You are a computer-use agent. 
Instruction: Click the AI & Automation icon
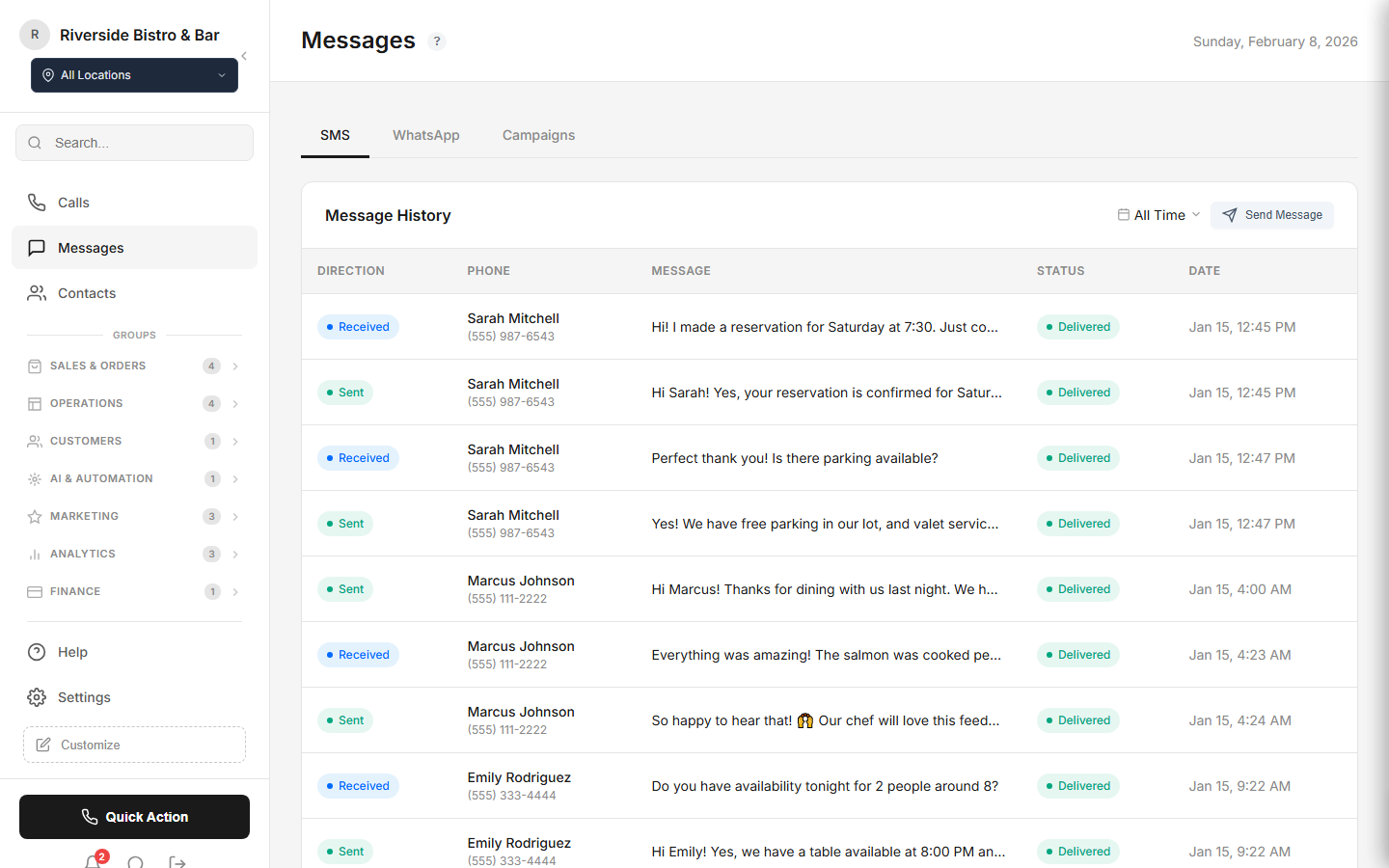point(35,478)
